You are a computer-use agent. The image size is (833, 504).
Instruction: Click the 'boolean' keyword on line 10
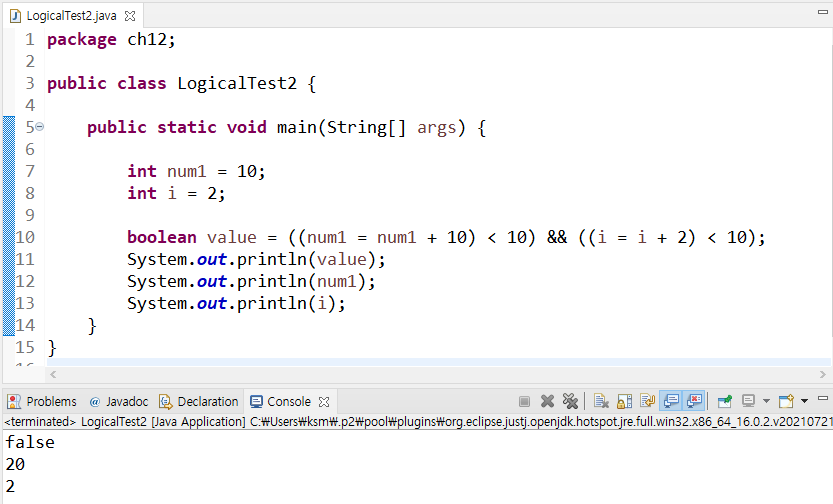[162, 237]
